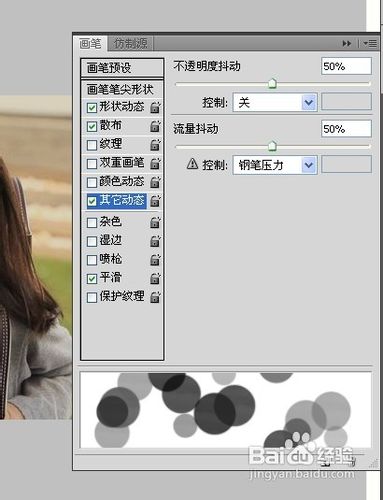Viewport: 383px width, 500px height.
Task: Select 双重画笔 option label
Action: (122, 163)
